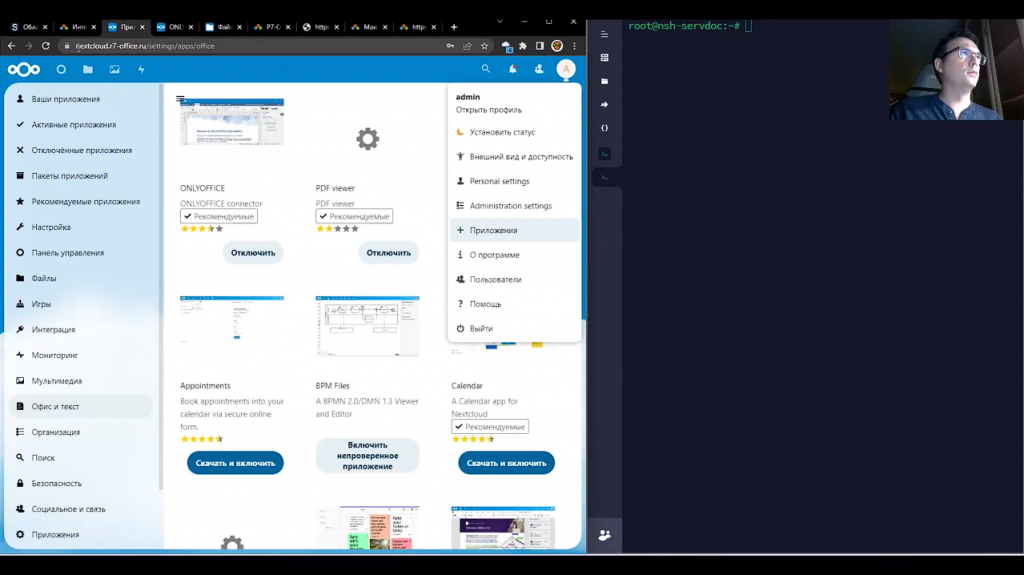Click the search magnifier icon in header
Viewport: 1024px width, 575px height.
point(485,69)
